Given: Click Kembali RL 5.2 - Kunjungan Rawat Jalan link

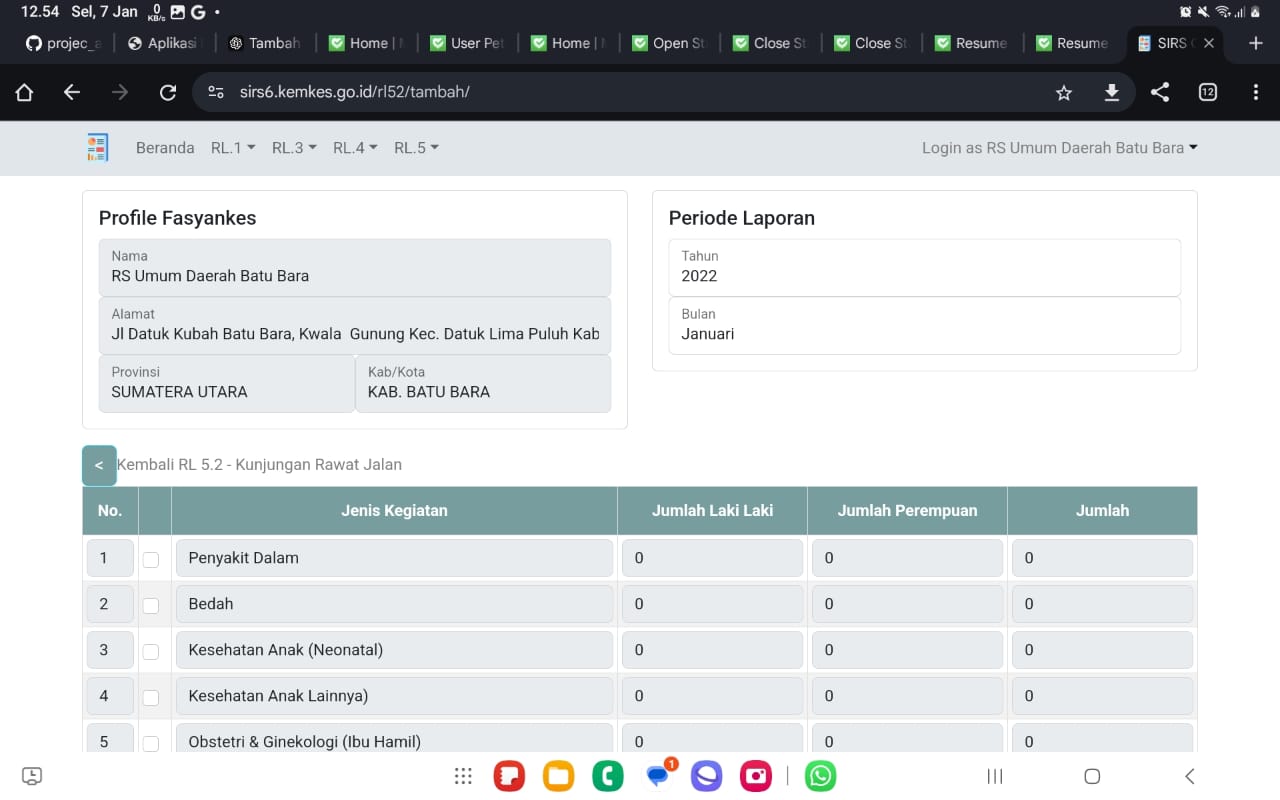Looking at the screenshot, I should coord(259,464).
